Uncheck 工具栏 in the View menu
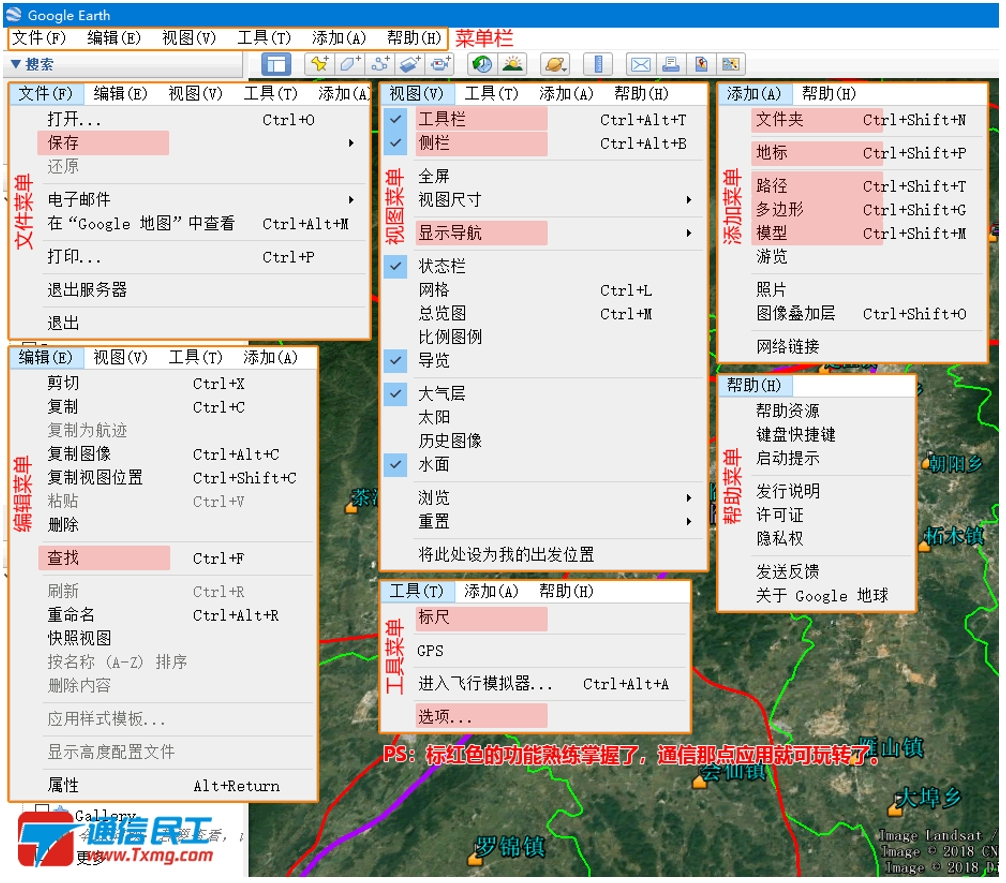The image size is (1006, 883). click(x=396, y=119)
